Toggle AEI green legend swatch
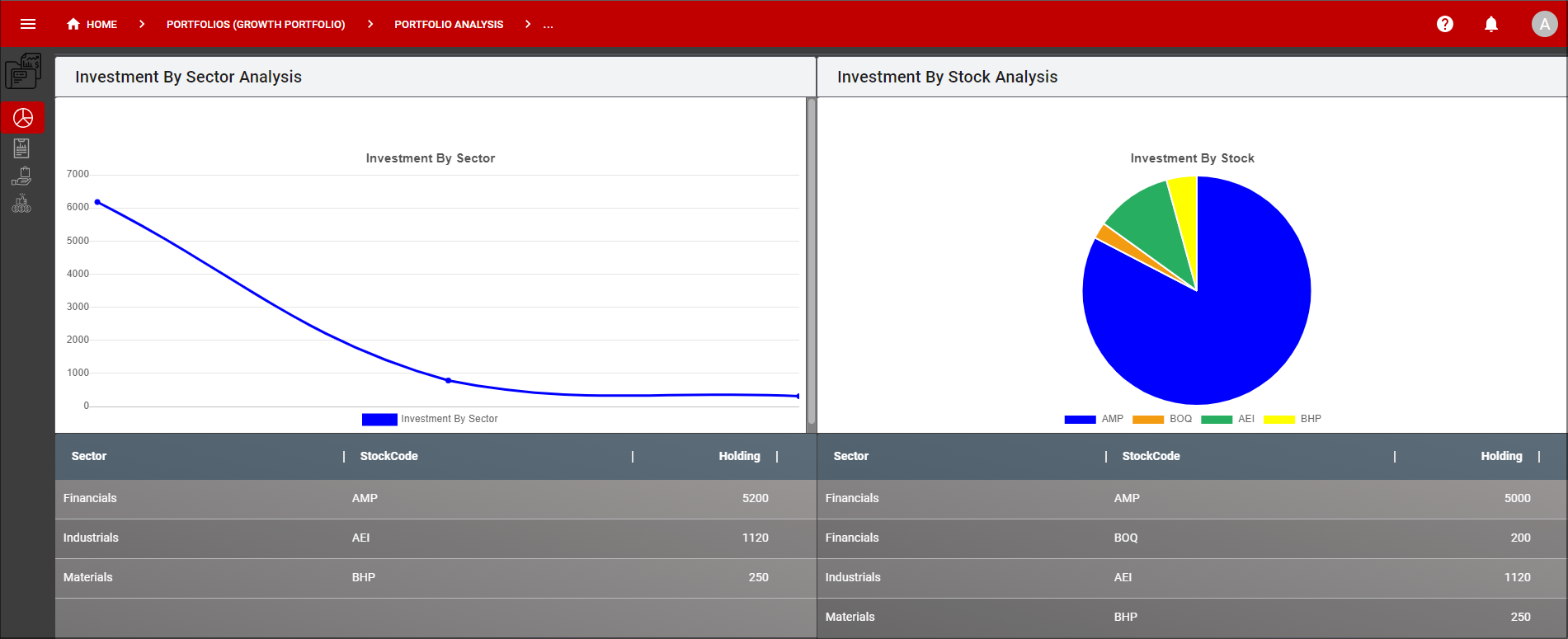The image size is (1568, 639). tap(1217, 419)
